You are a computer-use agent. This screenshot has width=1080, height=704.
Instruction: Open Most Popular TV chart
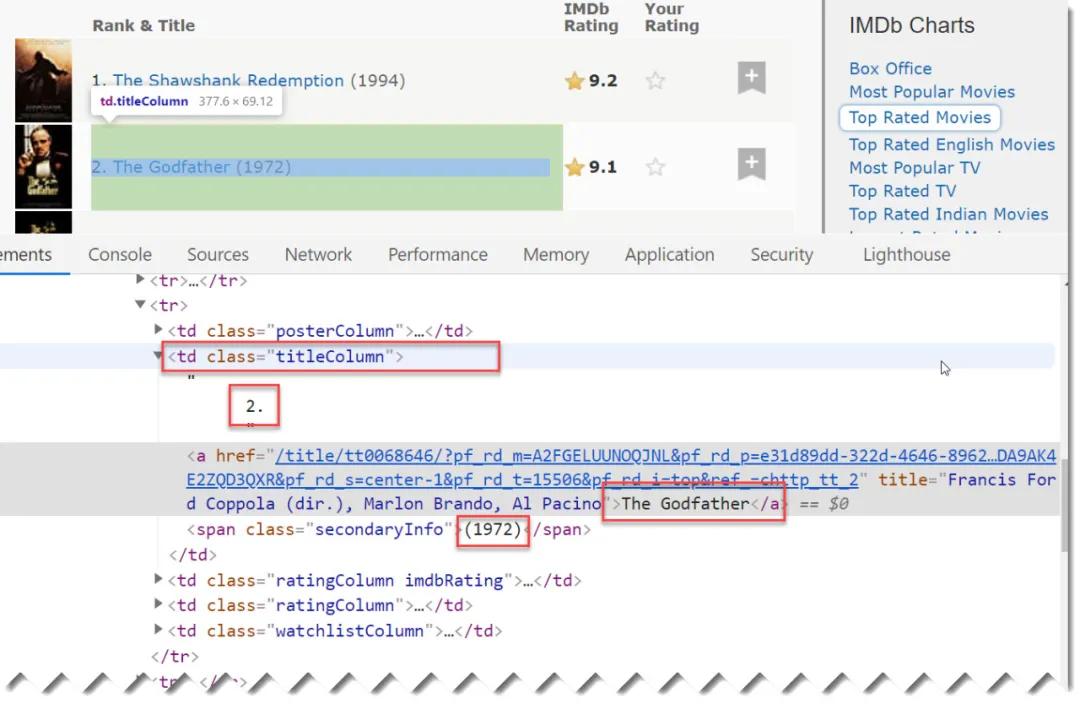pos(914,167)
